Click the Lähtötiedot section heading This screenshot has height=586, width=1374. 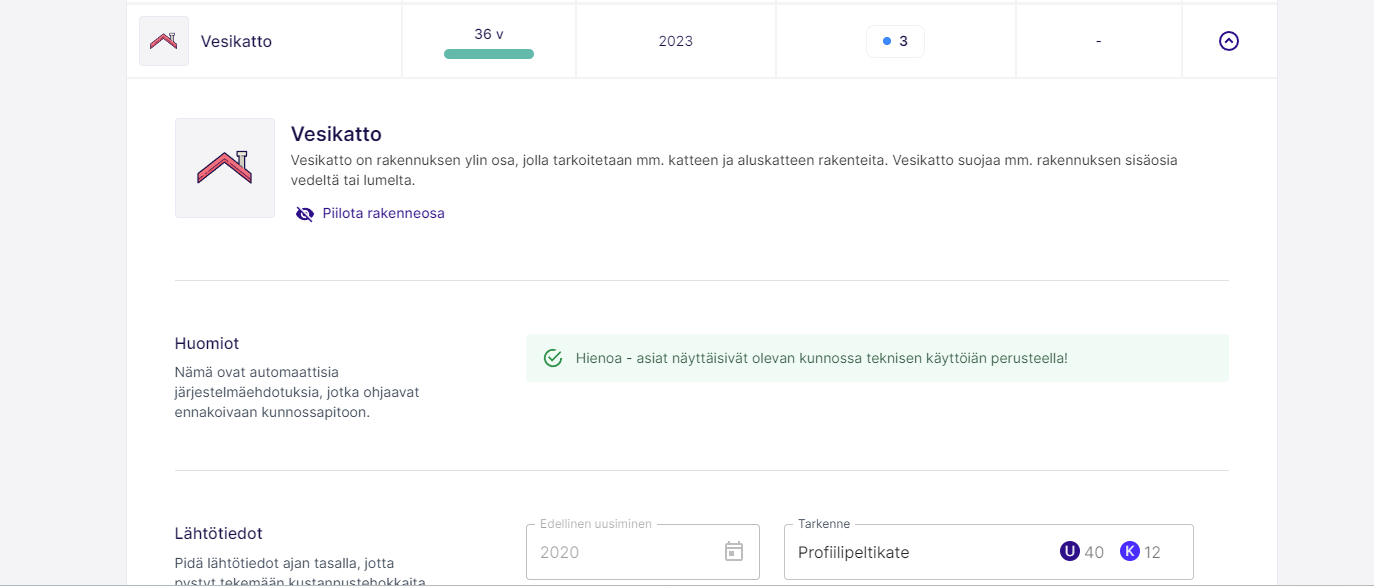point(218,533)
